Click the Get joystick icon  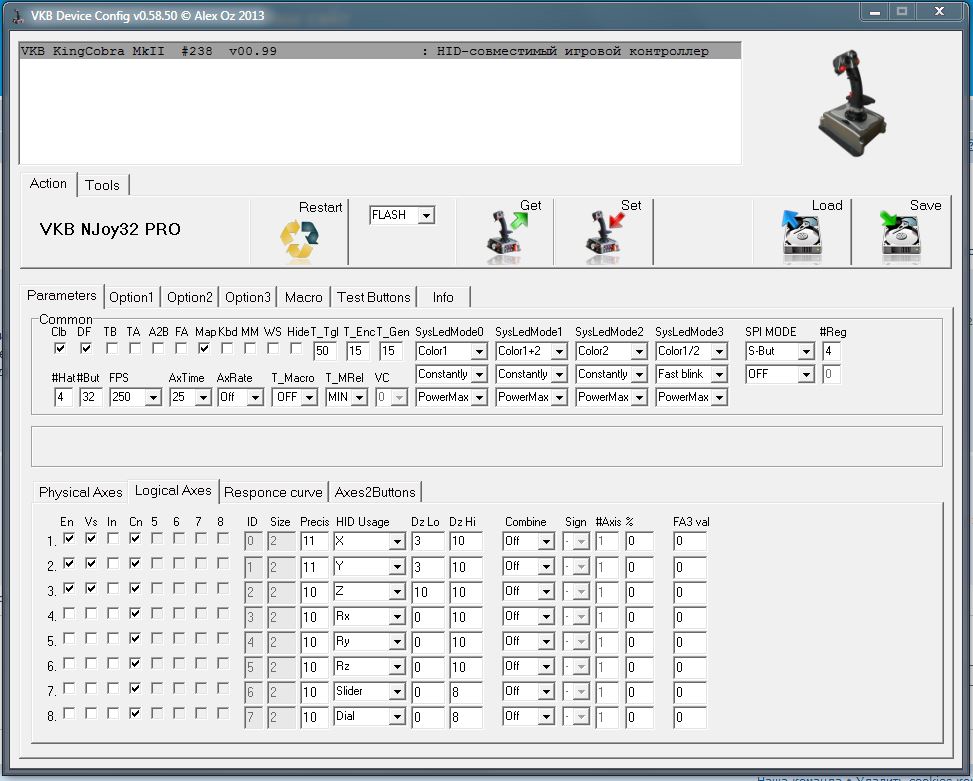(506, 238)
